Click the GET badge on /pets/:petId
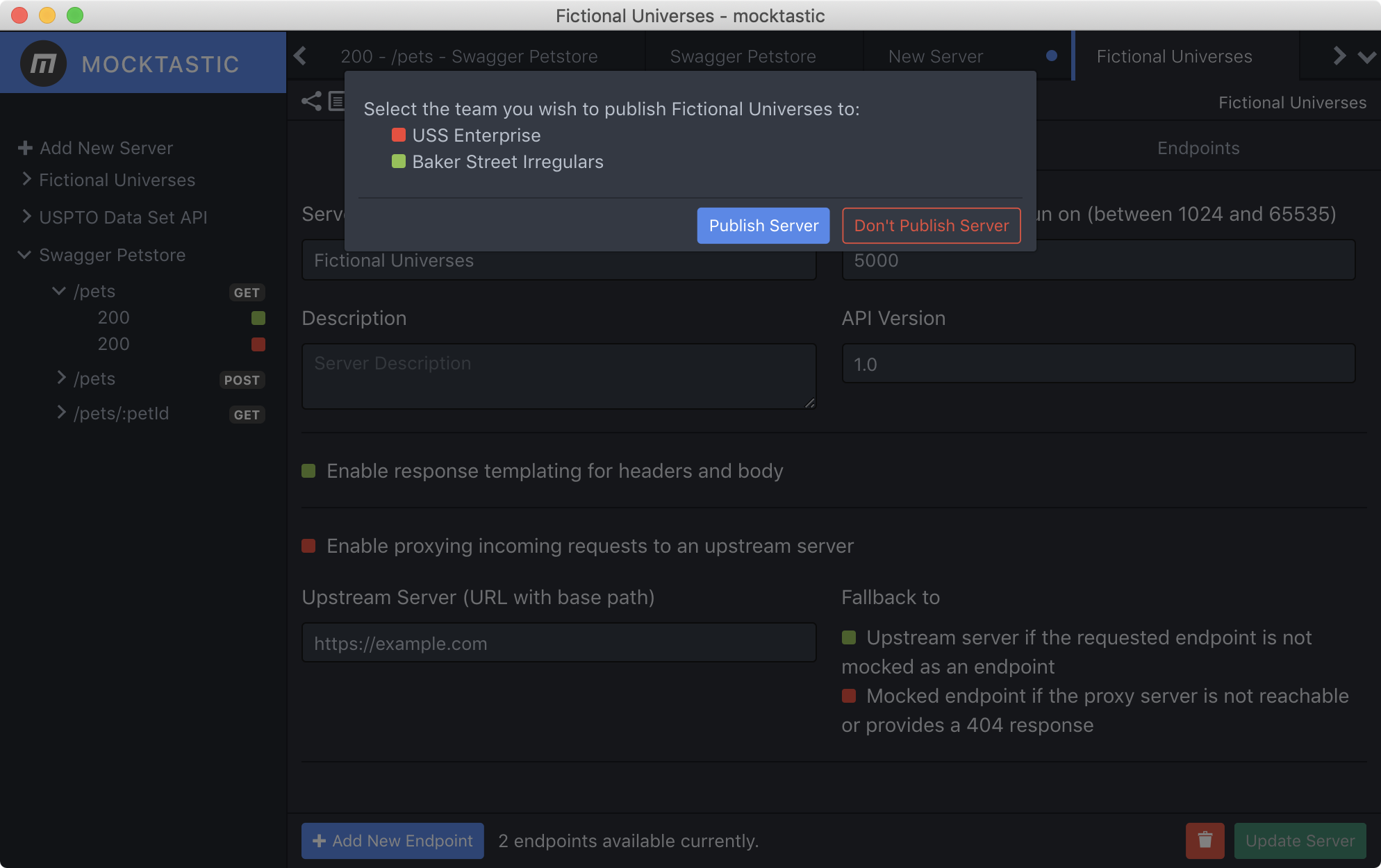This screenshot has width=1381, height=868. 247,415
